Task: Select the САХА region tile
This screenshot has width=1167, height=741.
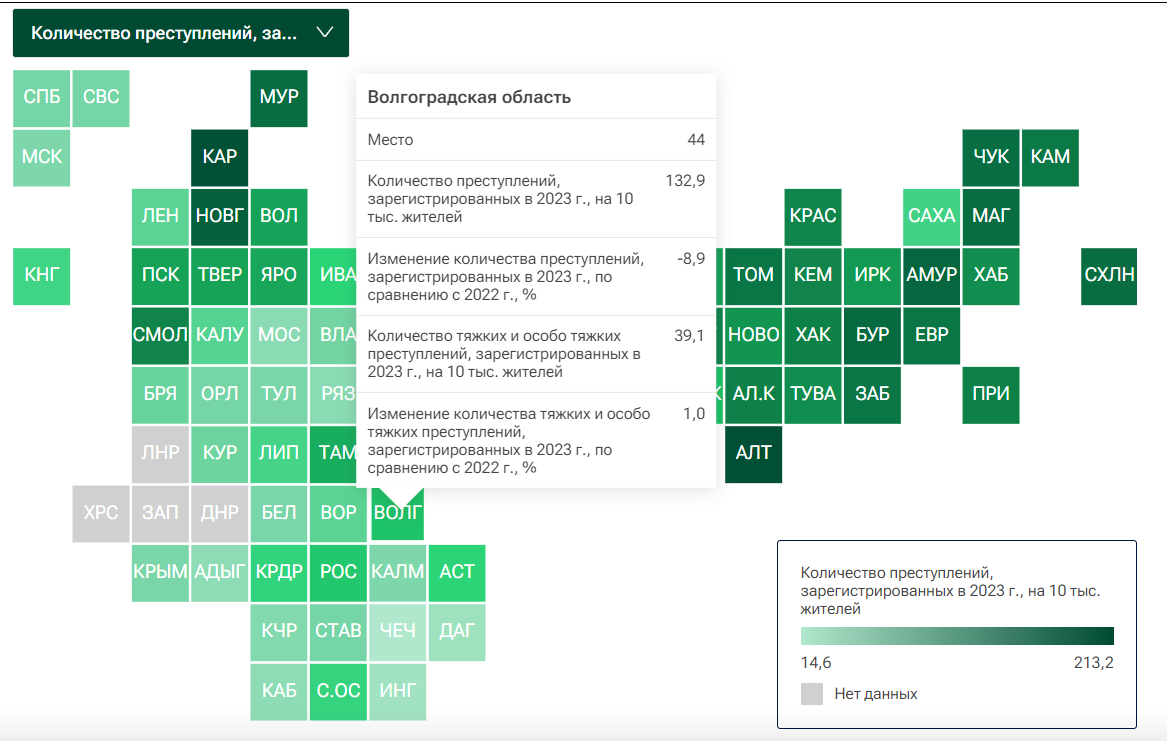Action: point(931,216)
